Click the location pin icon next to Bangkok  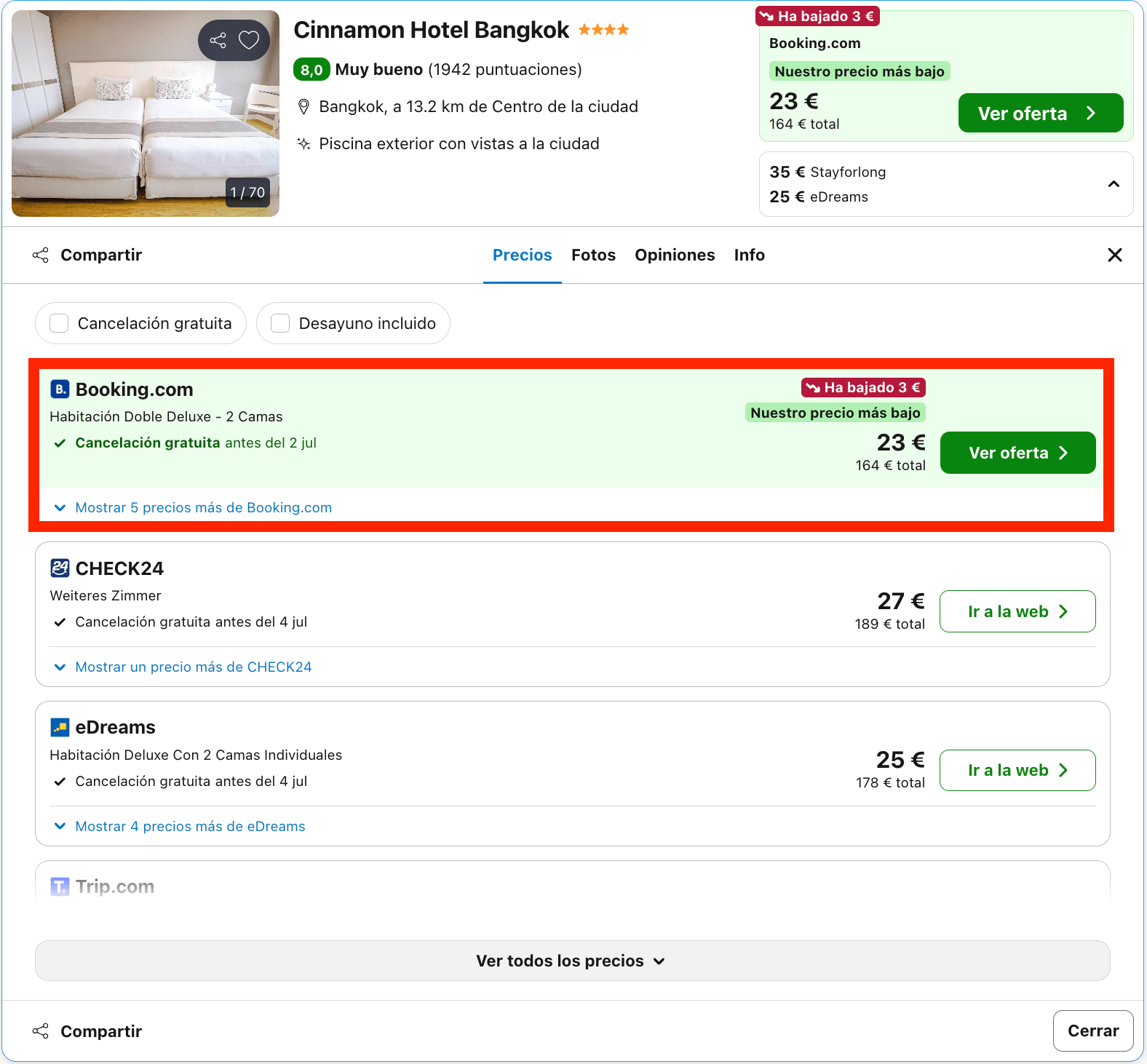(x=304, y=107)
